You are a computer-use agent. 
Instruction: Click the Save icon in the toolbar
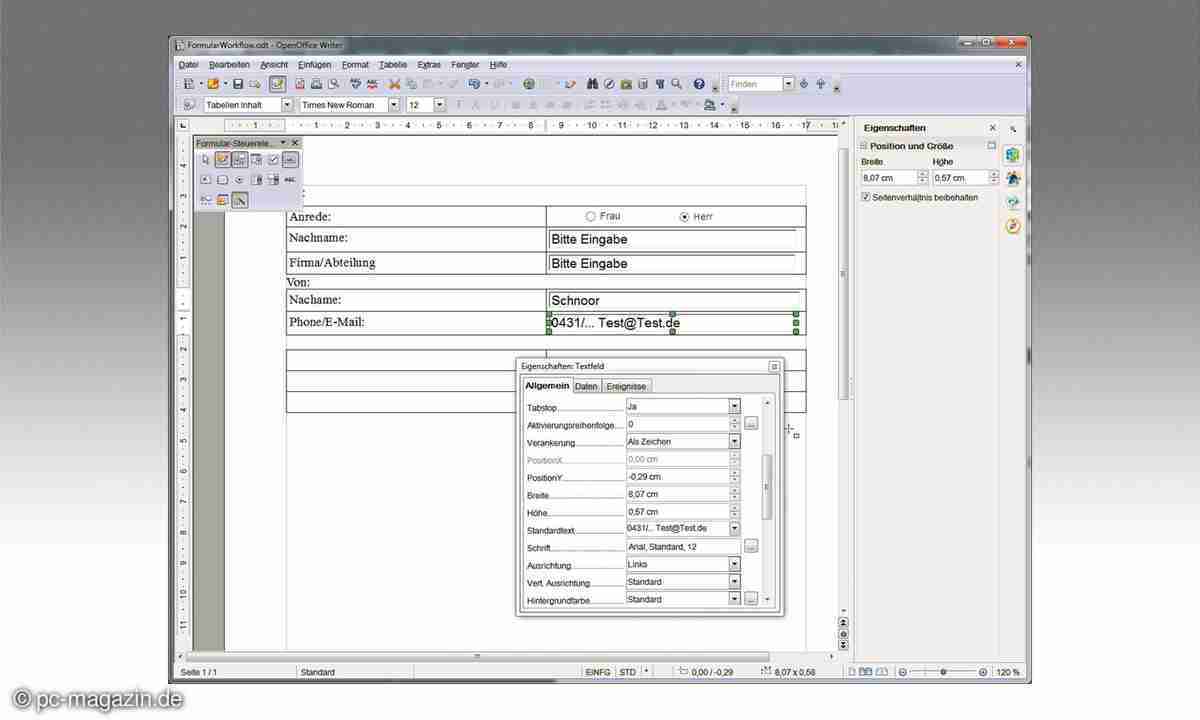[x=238, y=84]
